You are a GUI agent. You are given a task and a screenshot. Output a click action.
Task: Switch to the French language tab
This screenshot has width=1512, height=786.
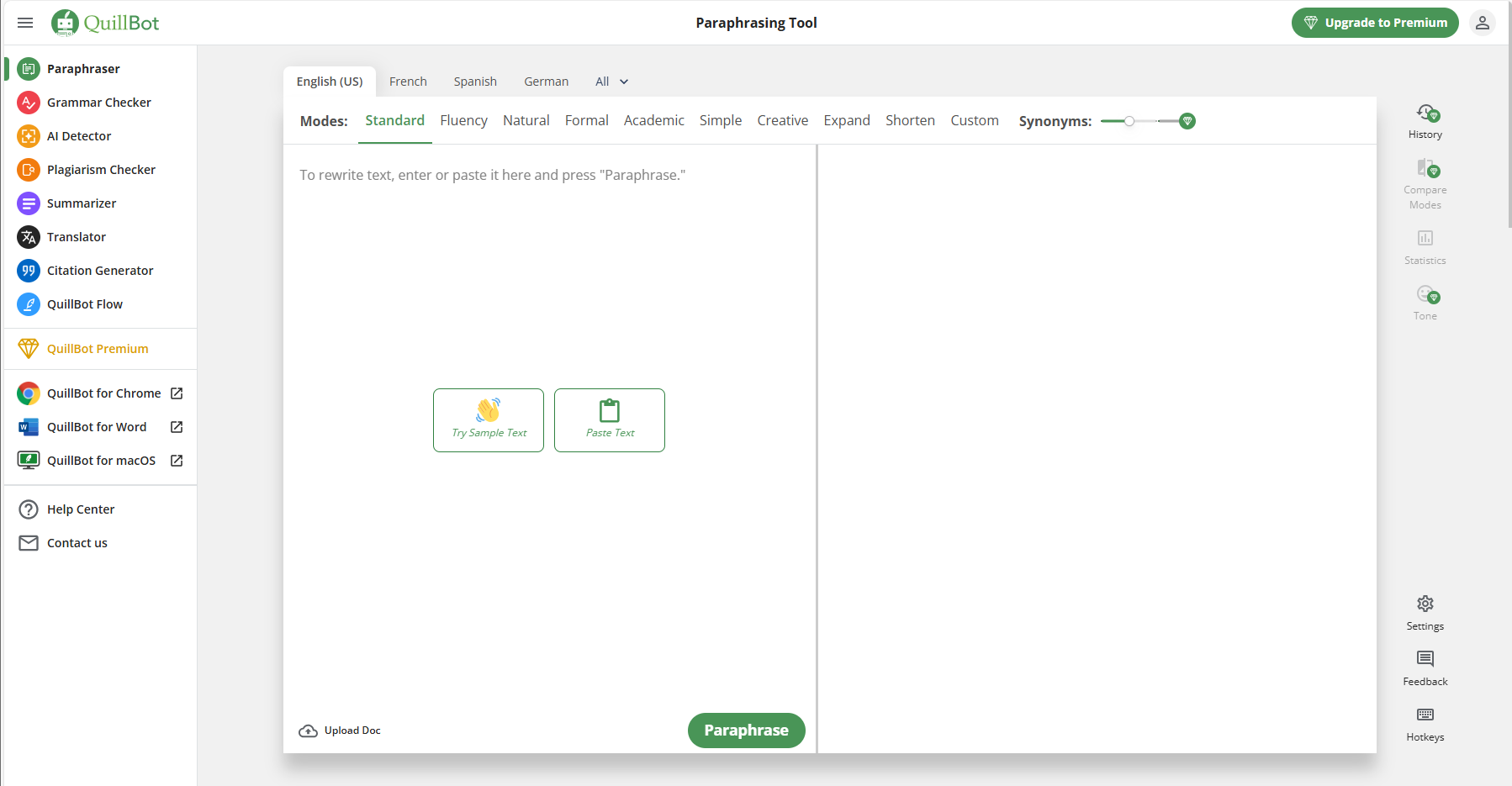pos(408,82)
